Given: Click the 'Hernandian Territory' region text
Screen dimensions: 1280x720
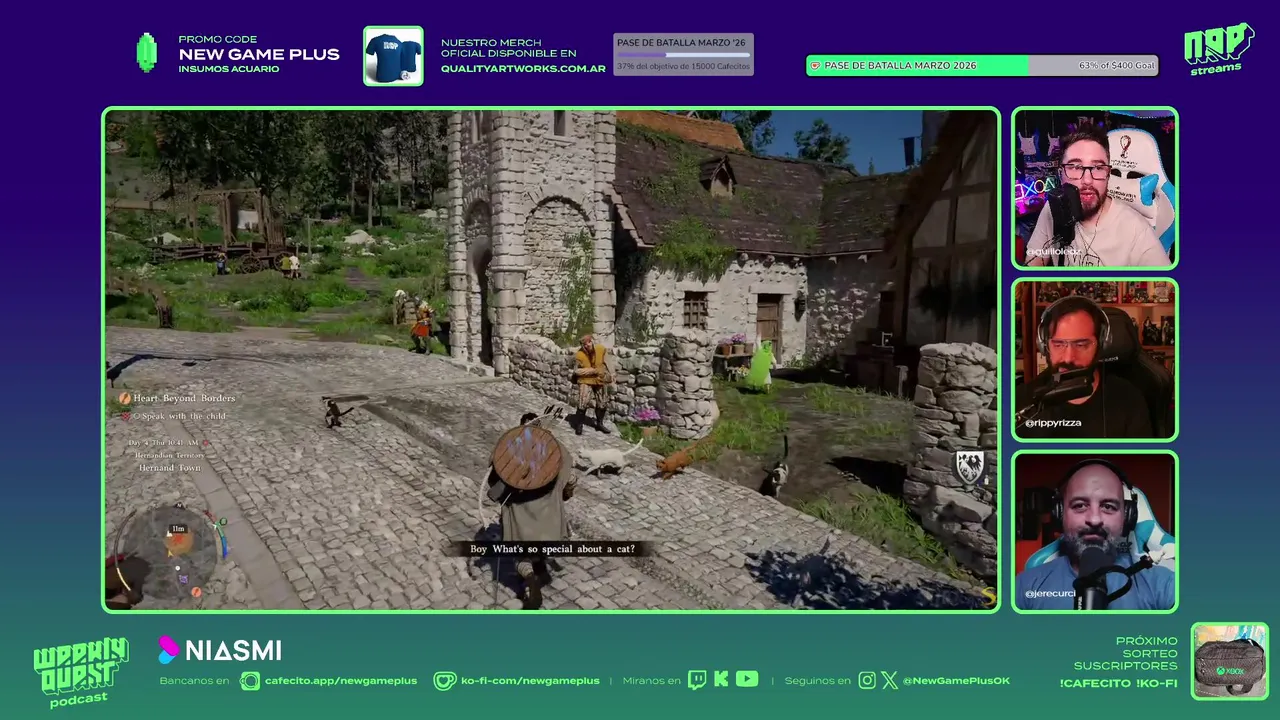Looking at the screenshot, I should [168, 455].
